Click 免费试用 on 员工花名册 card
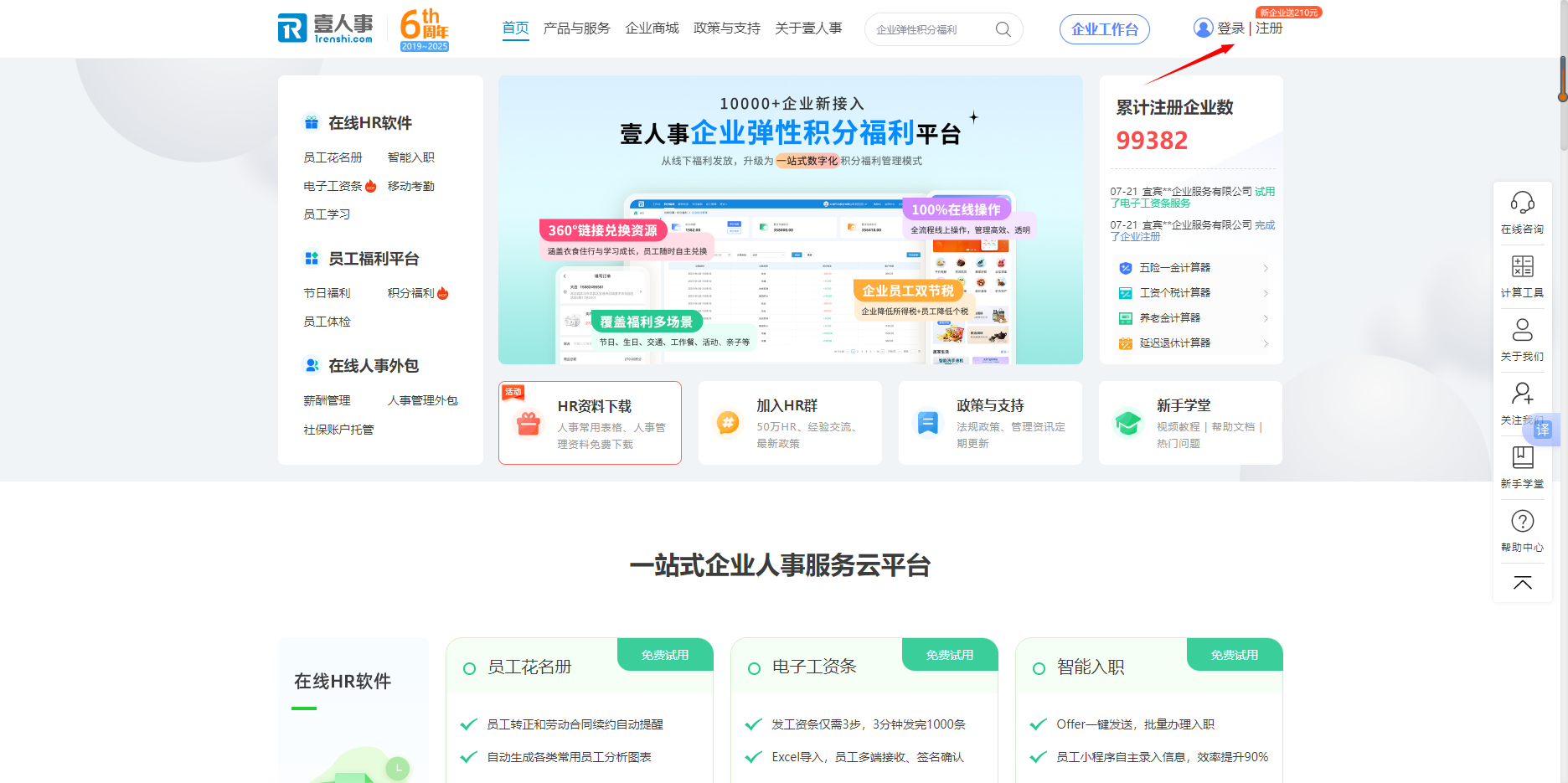 665,655
